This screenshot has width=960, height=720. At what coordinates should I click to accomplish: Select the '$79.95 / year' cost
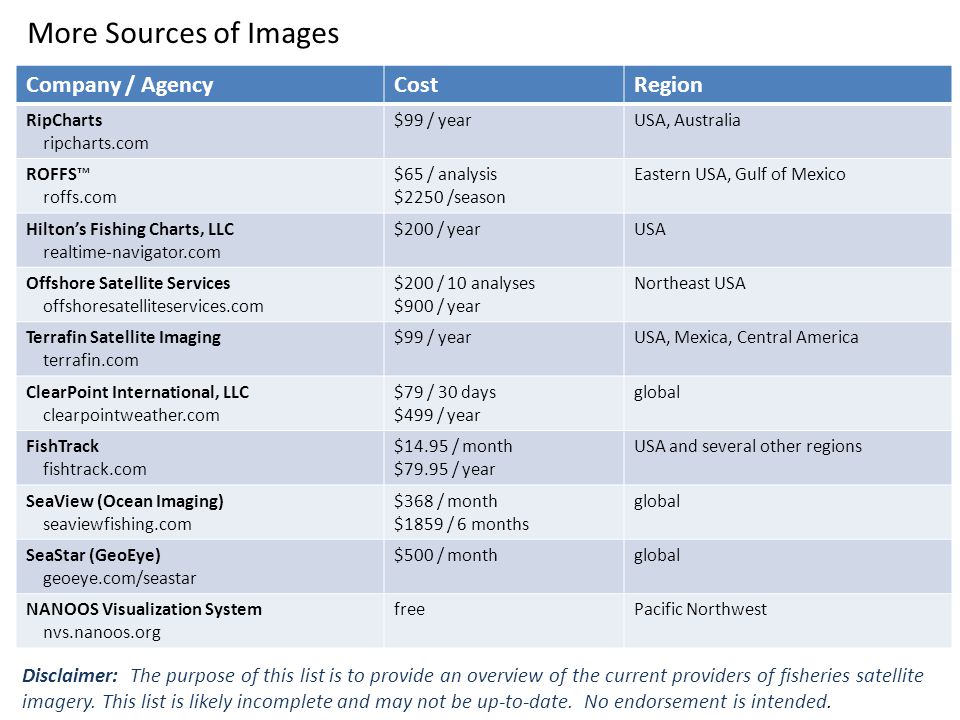click(x=444, y=470)
